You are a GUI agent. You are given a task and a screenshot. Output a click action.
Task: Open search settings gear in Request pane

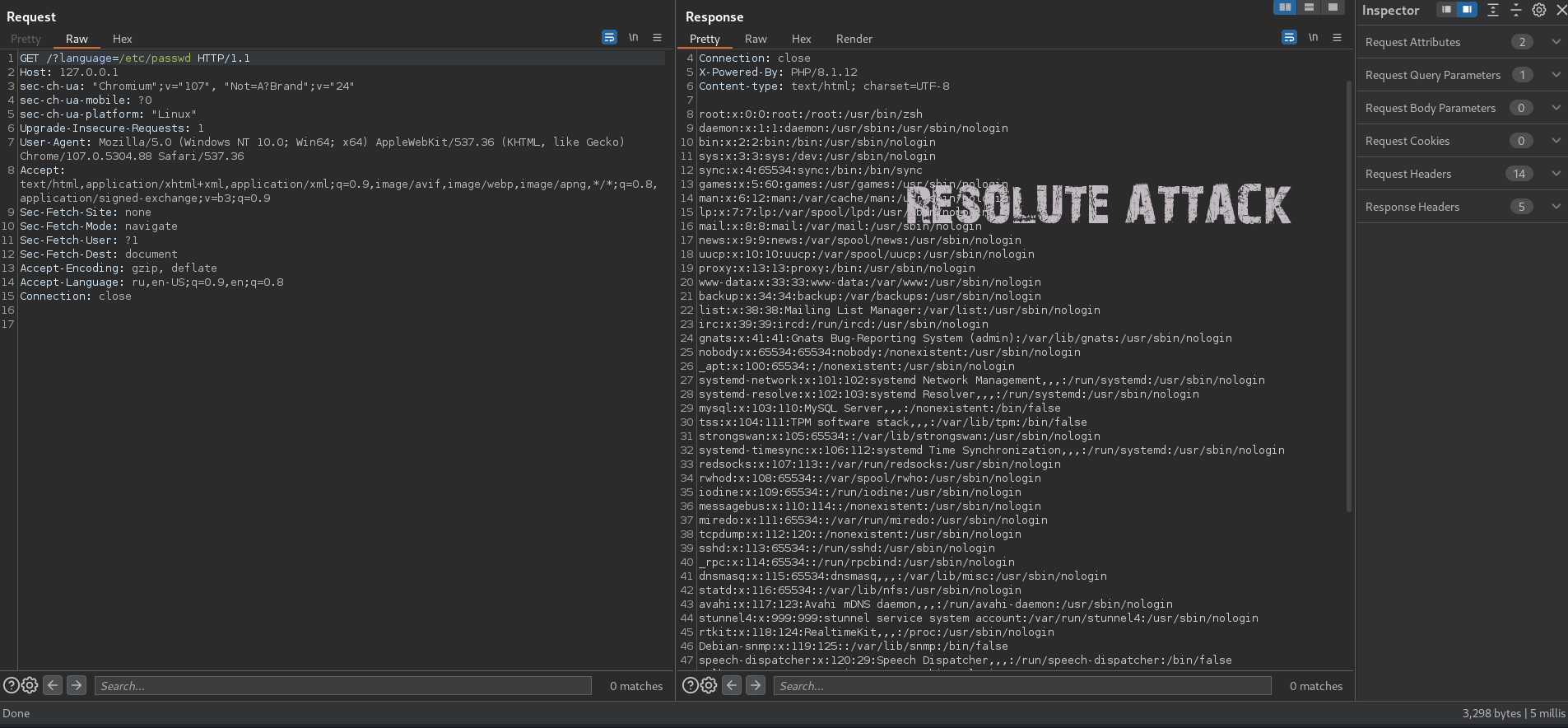30,685
